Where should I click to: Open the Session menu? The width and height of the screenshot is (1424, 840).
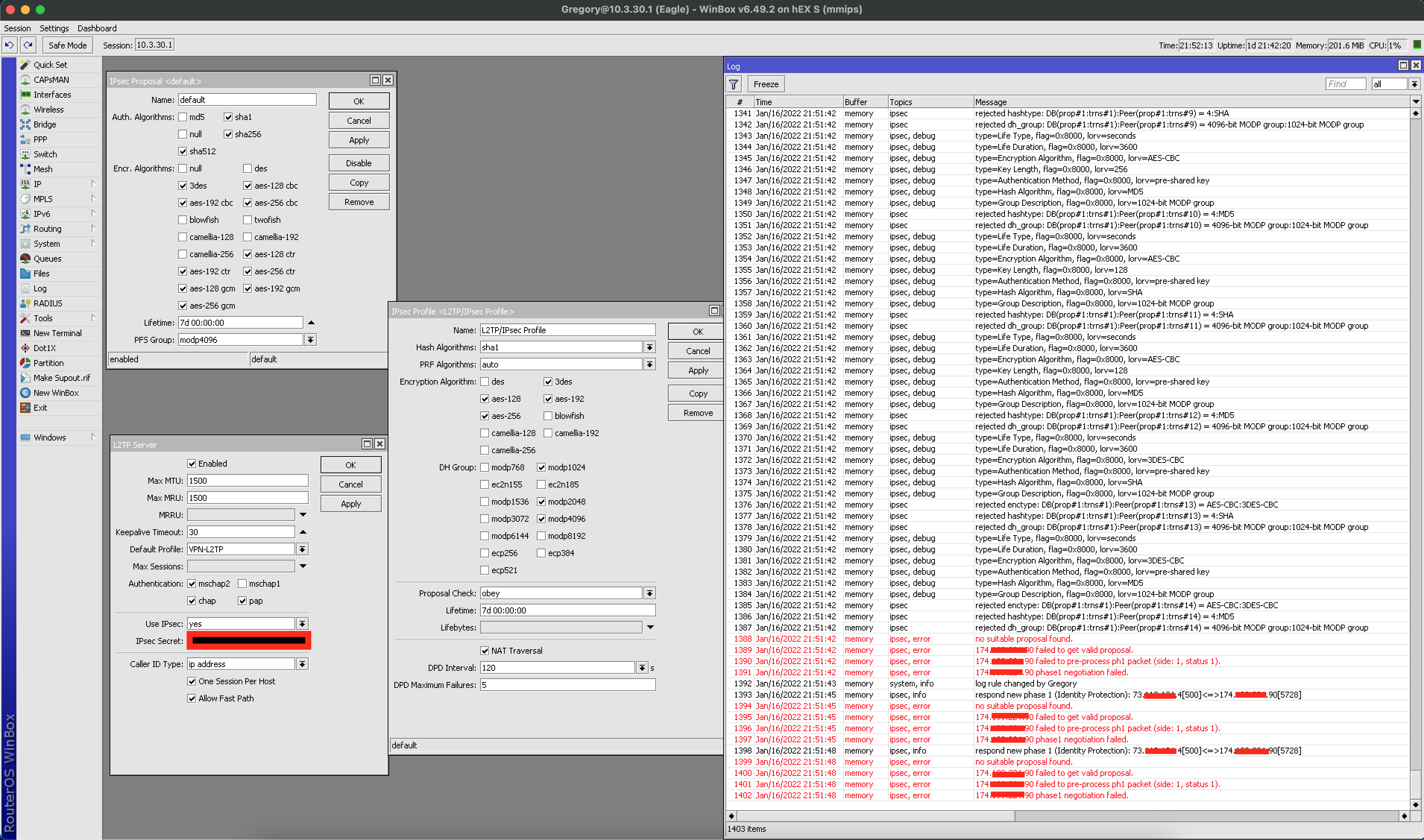click(x=17, y=28)
